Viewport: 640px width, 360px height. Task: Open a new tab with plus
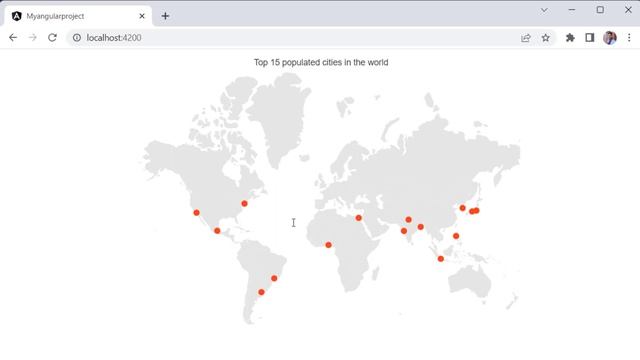(x=165, y=16)
